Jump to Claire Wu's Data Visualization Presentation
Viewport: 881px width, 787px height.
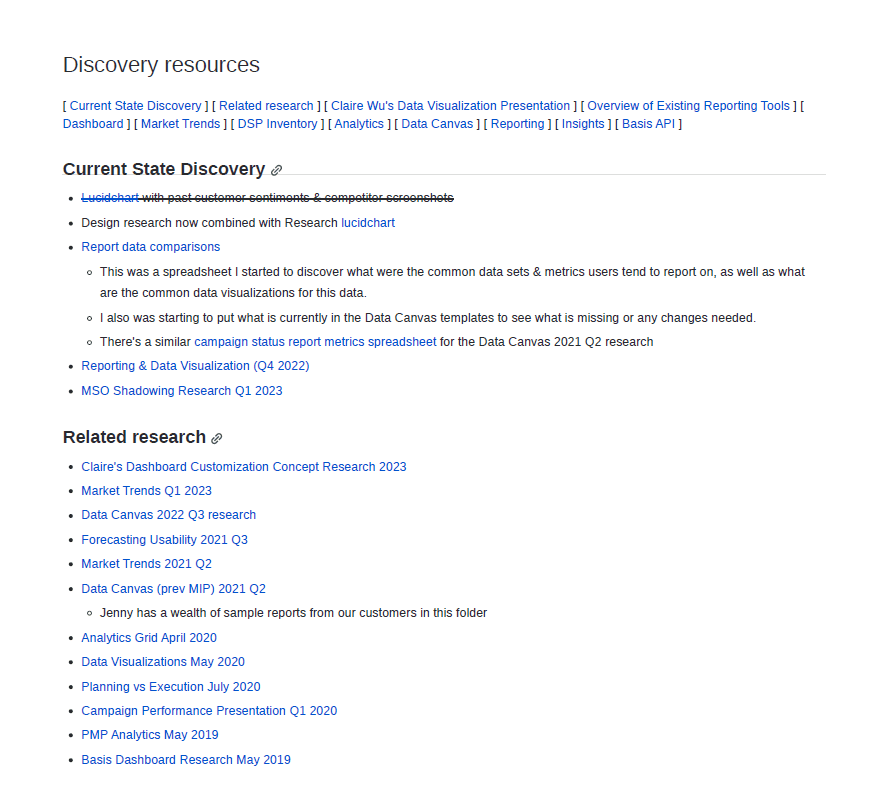pos(450,106)
